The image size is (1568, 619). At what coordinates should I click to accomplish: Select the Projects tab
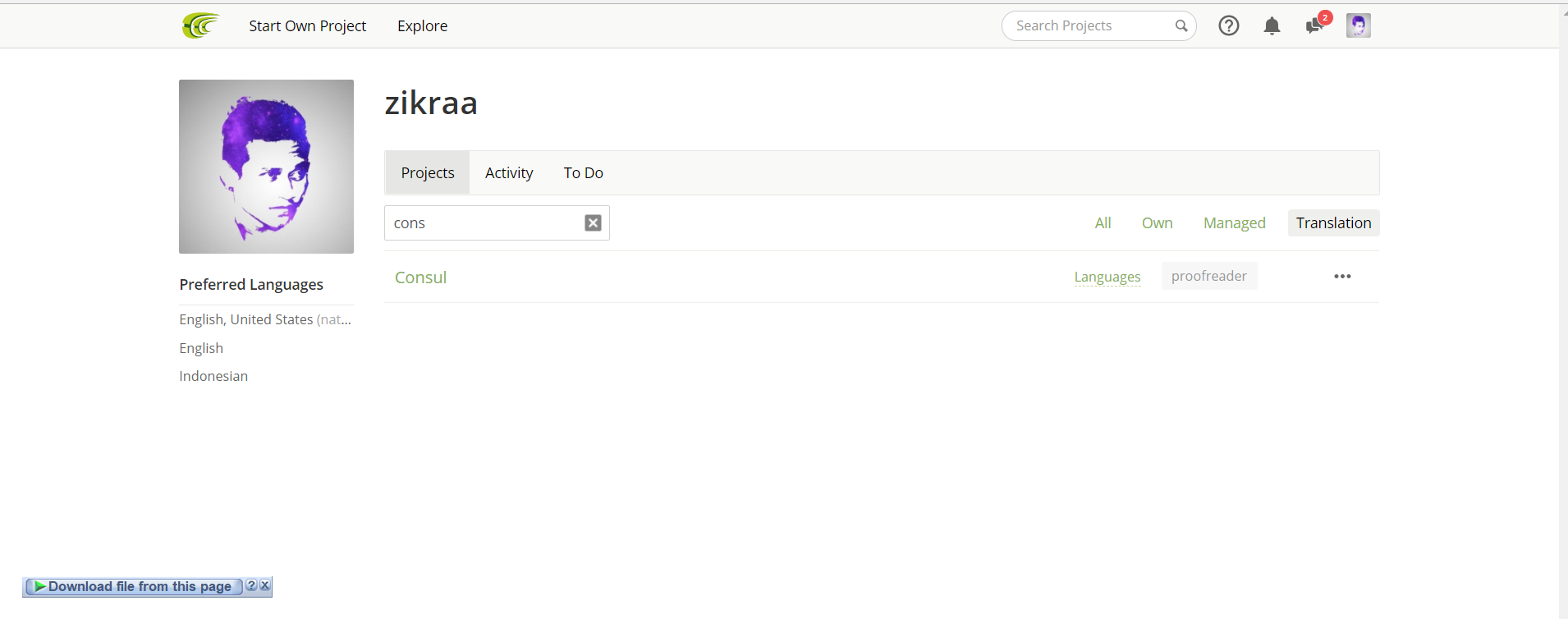point(427,172)
